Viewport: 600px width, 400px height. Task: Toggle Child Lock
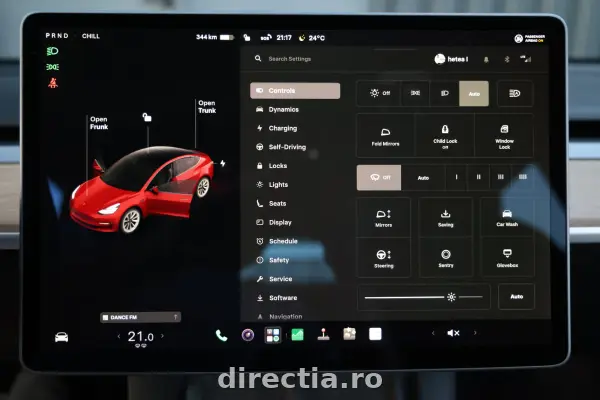445,136
